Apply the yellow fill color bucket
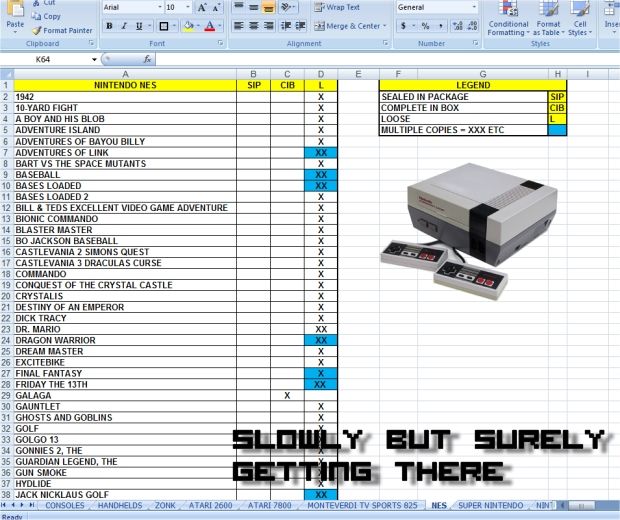 coord(189,26)
